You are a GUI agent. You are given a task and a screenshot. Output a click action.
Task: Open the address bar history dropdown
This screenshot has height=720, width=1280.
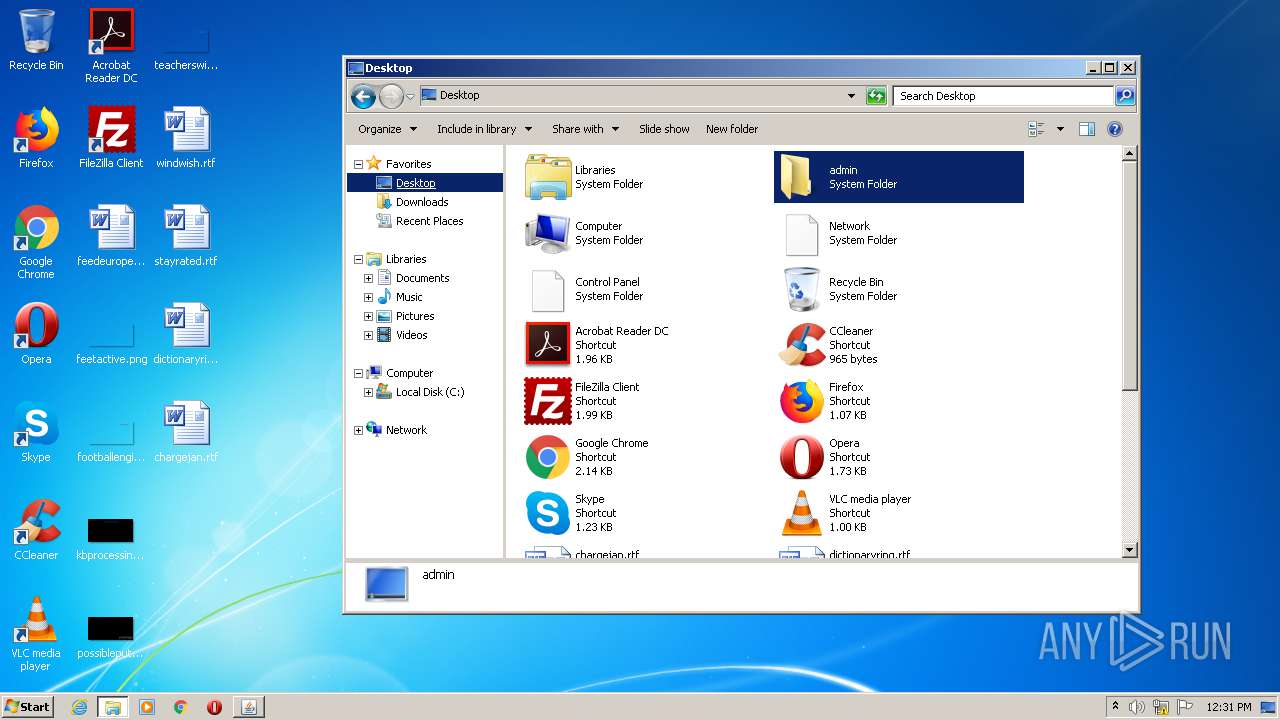851,96
